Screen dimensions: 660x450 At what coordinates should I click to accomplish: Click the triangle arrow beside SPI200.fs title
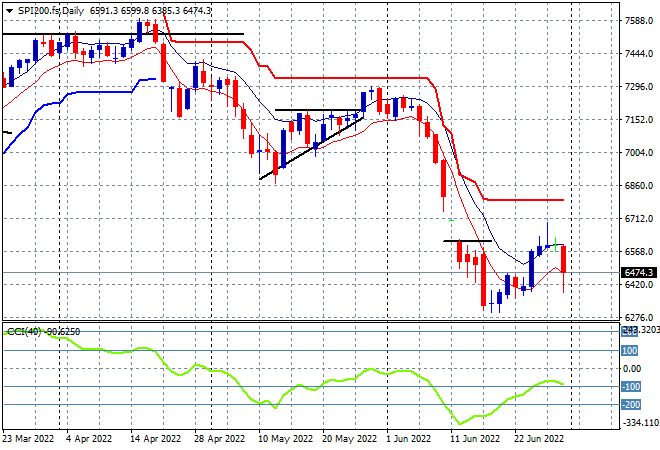[10, 11]
